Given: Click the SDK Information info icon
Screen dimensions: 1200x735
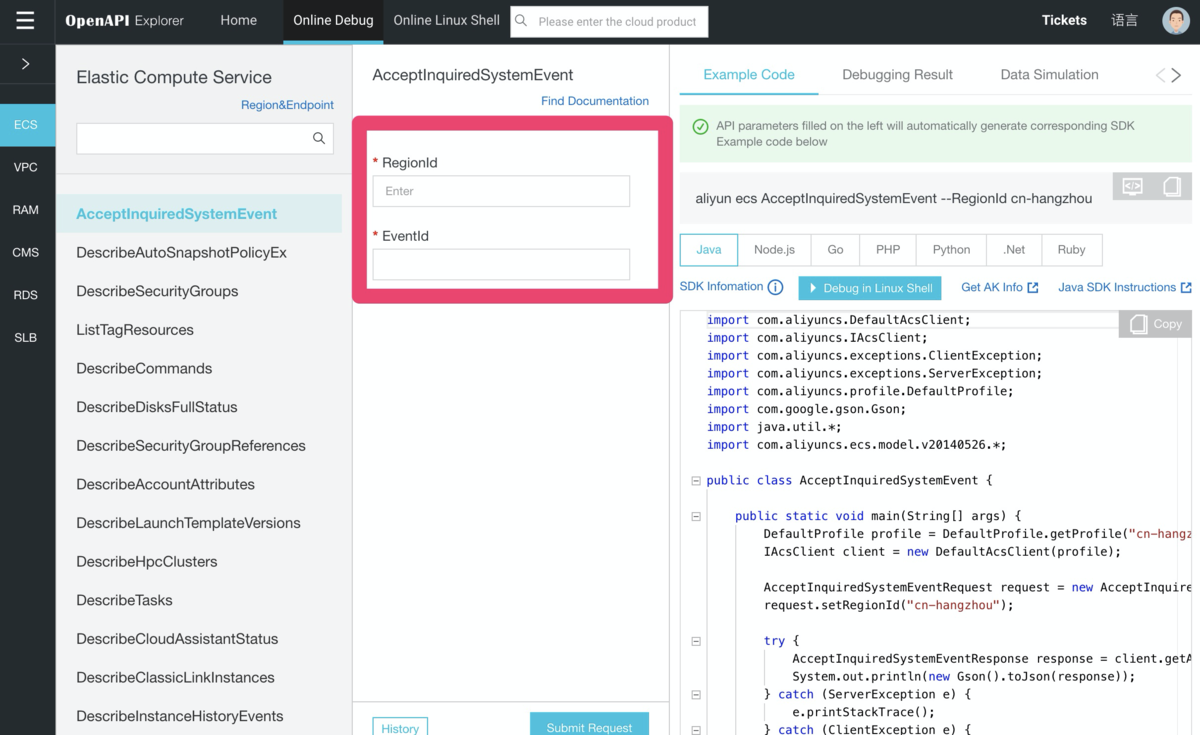Looking at the screenshot, I should coord(775,288).
